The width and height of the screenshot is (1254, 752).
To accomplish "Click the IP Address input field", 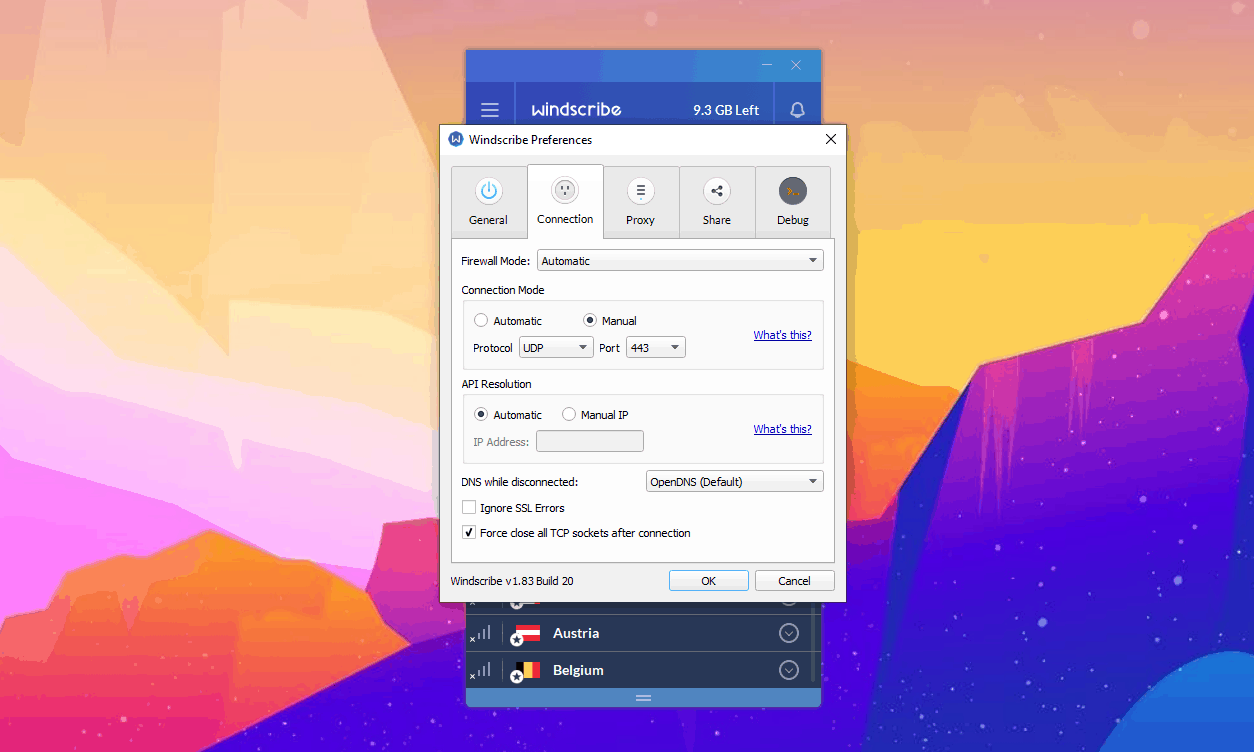I will coord(590,441).
